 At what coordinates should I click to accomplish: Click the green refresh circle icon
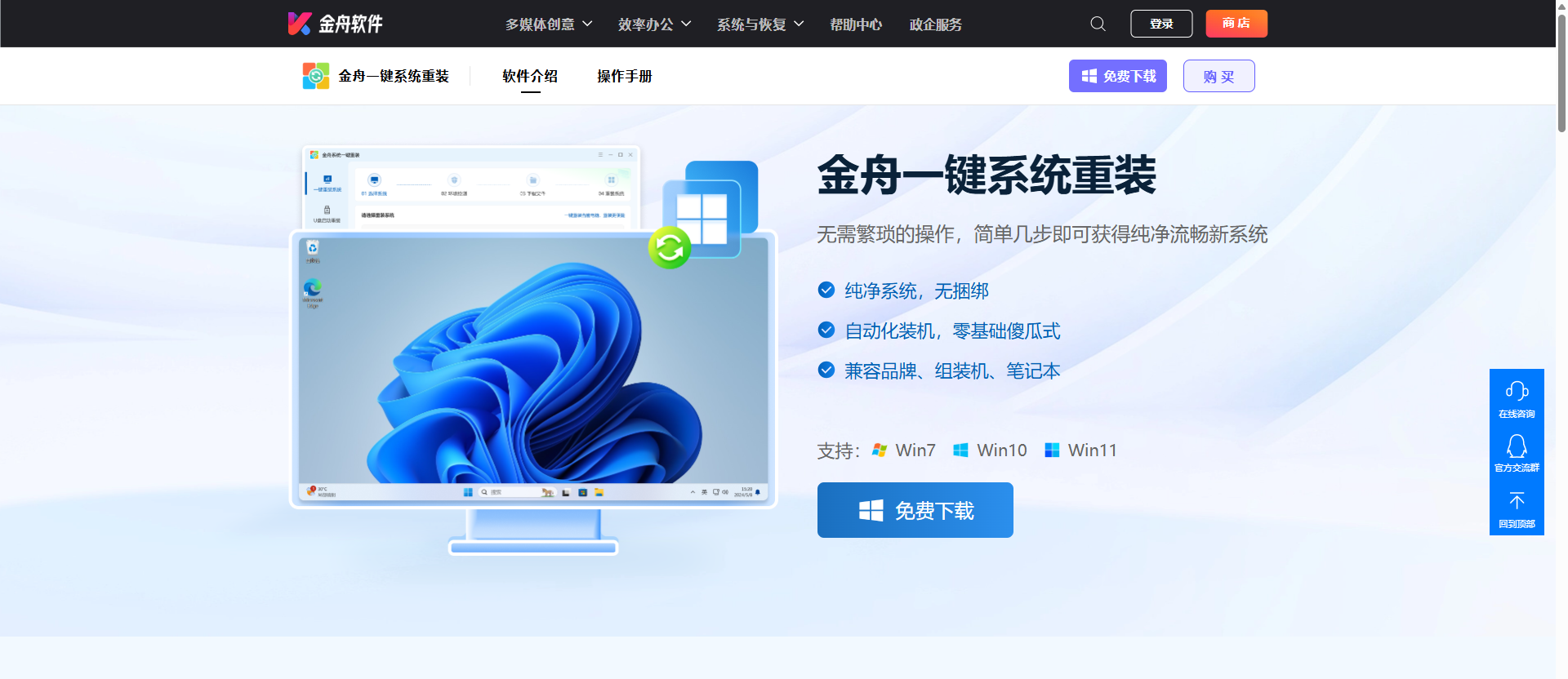[670, 247]
